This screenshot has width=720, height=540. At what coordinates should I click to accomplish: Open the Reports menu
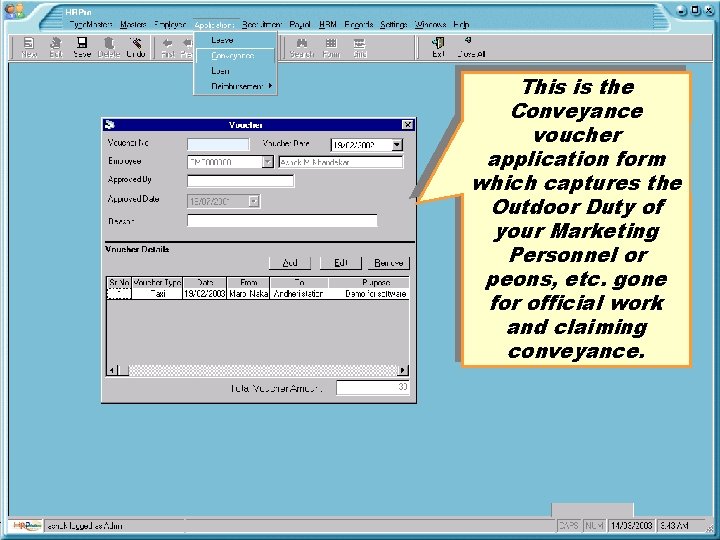pos(359,25)
